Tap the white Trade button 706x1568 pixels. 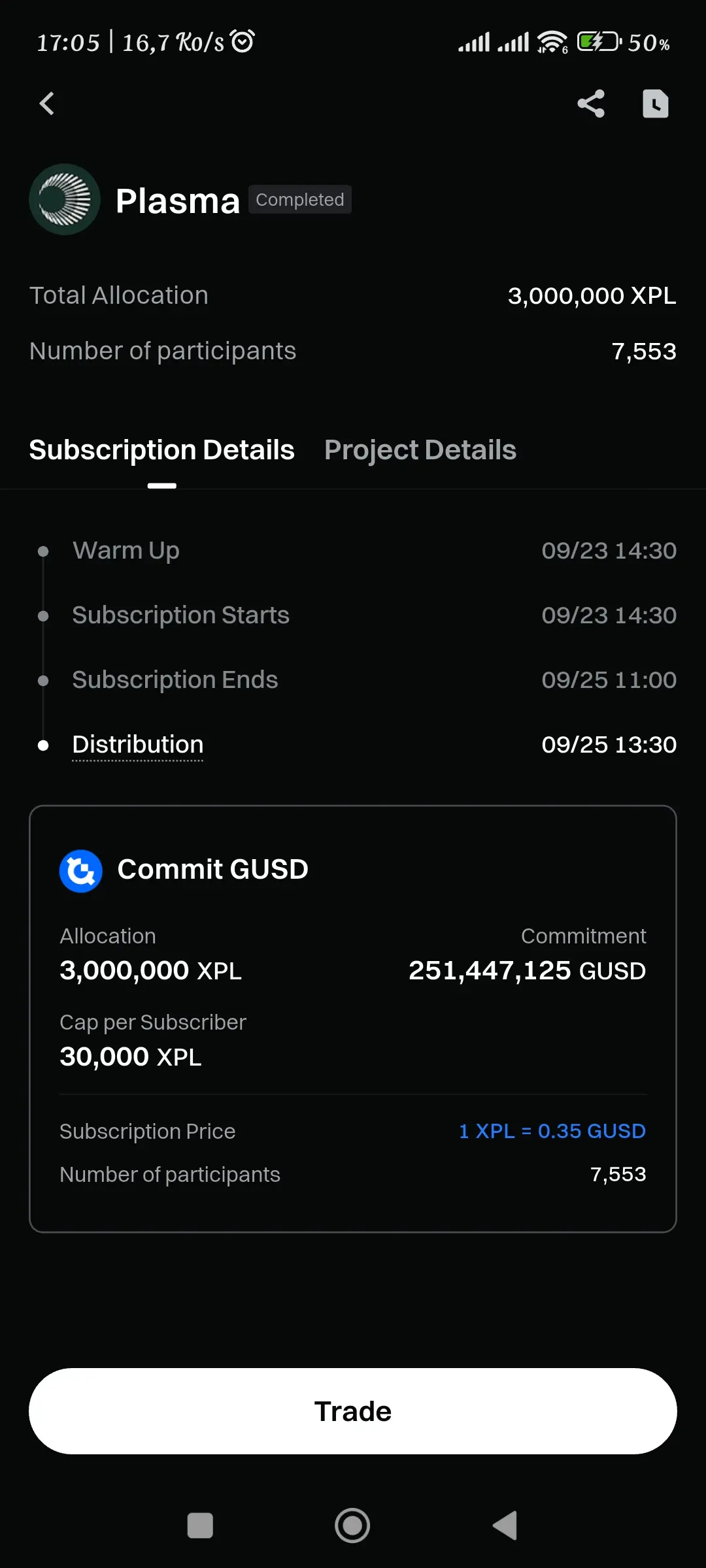coord(353,1411)
